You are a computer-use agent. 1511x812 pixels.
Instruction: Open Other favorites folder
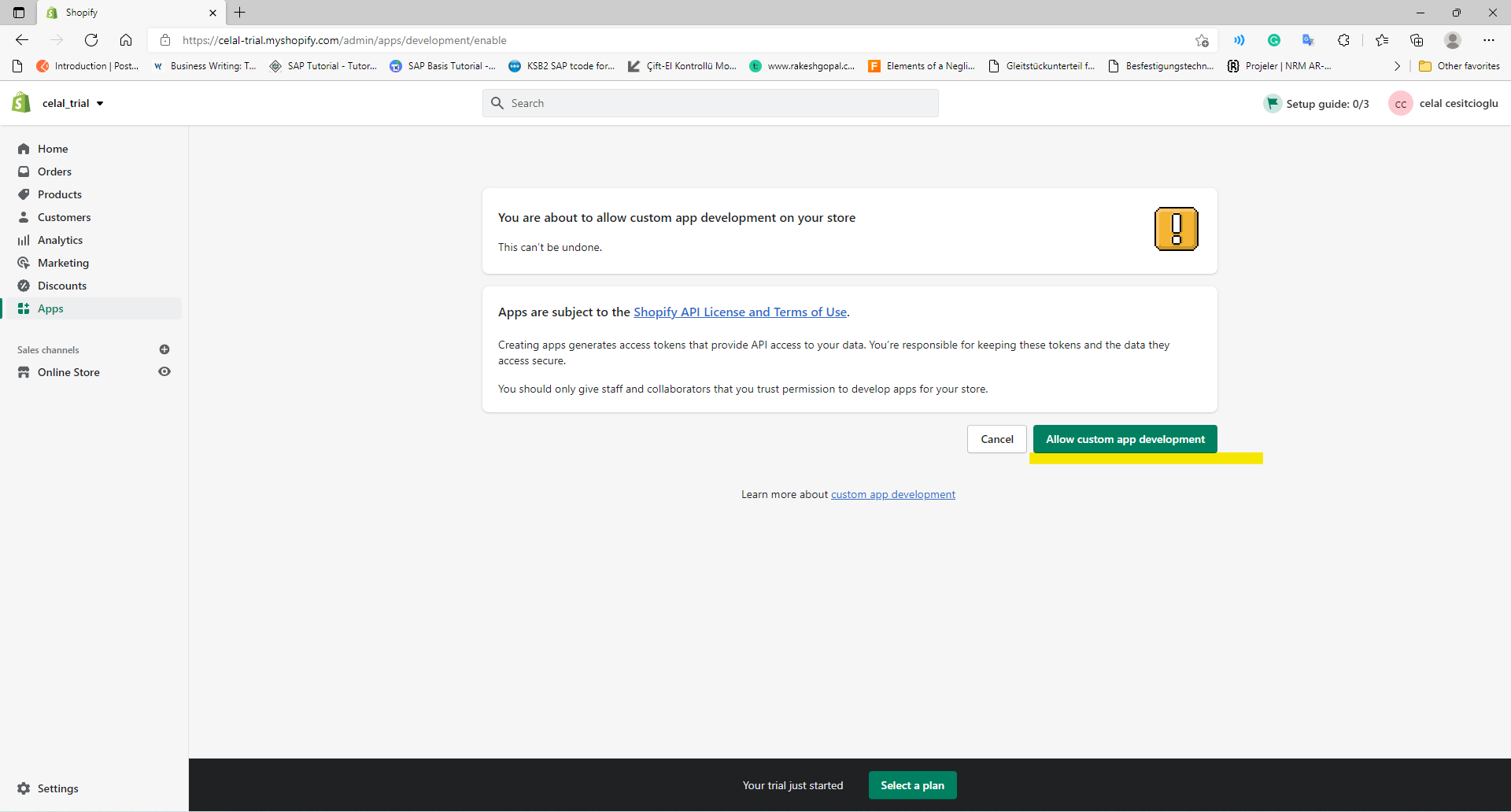pos(1460,66)
